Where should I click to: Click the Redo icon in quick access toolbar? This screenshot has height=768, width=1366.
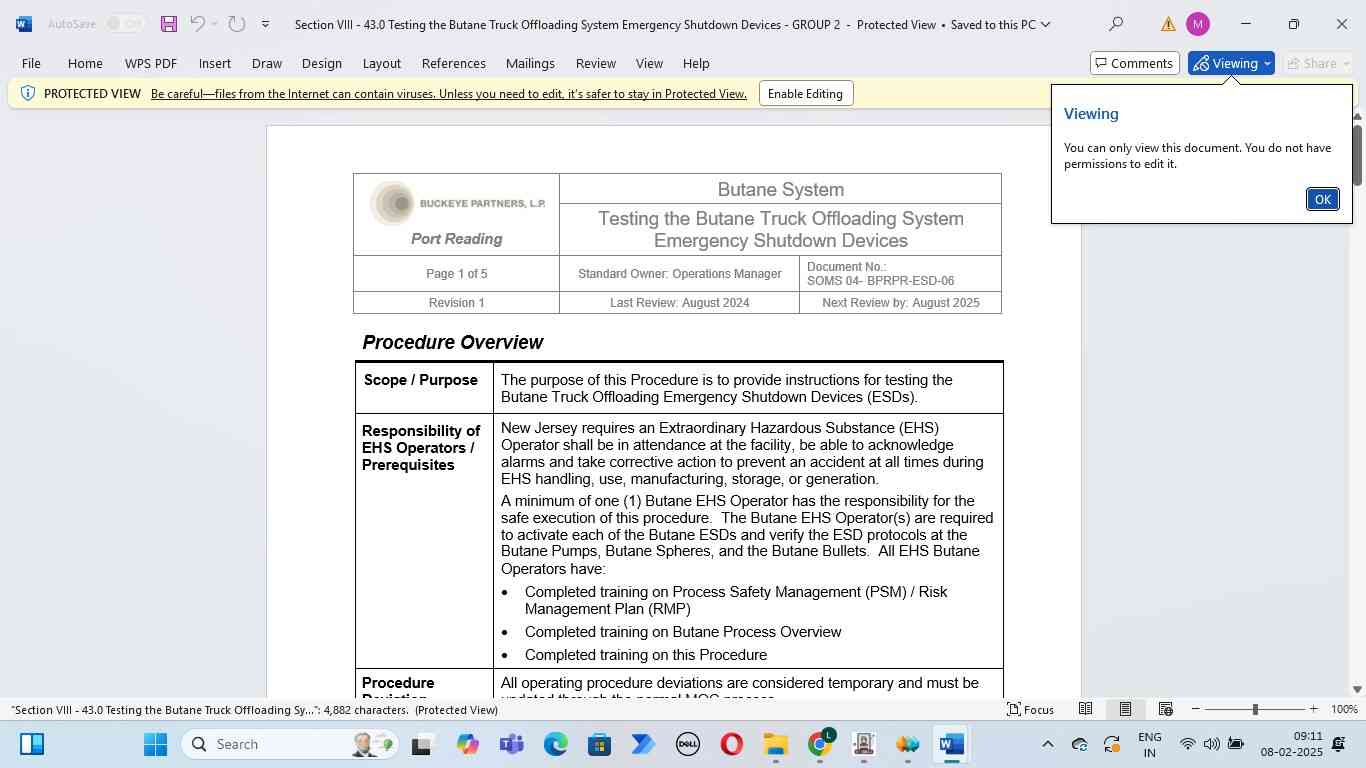(237, 24)
